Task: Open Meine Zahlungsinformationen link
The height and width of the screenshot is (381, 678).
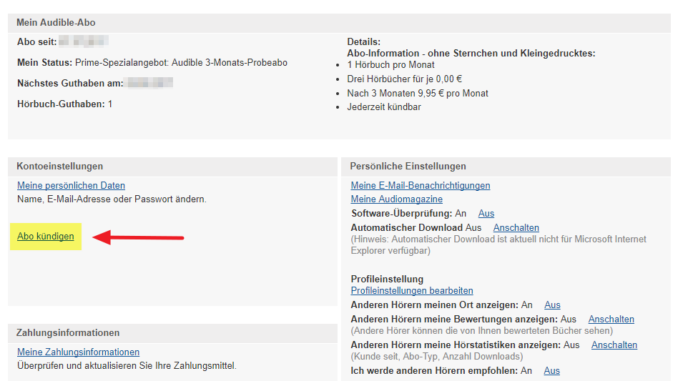Action: [78, 352]
